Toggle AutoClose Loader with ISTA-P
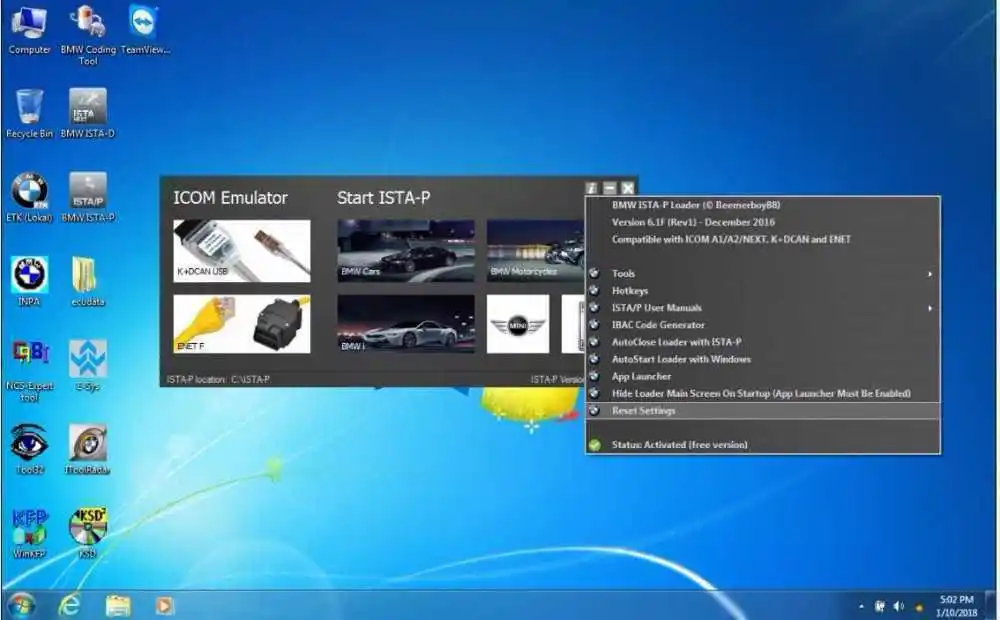The width and height of the screenshot is (1000, 620). [763, 343]
